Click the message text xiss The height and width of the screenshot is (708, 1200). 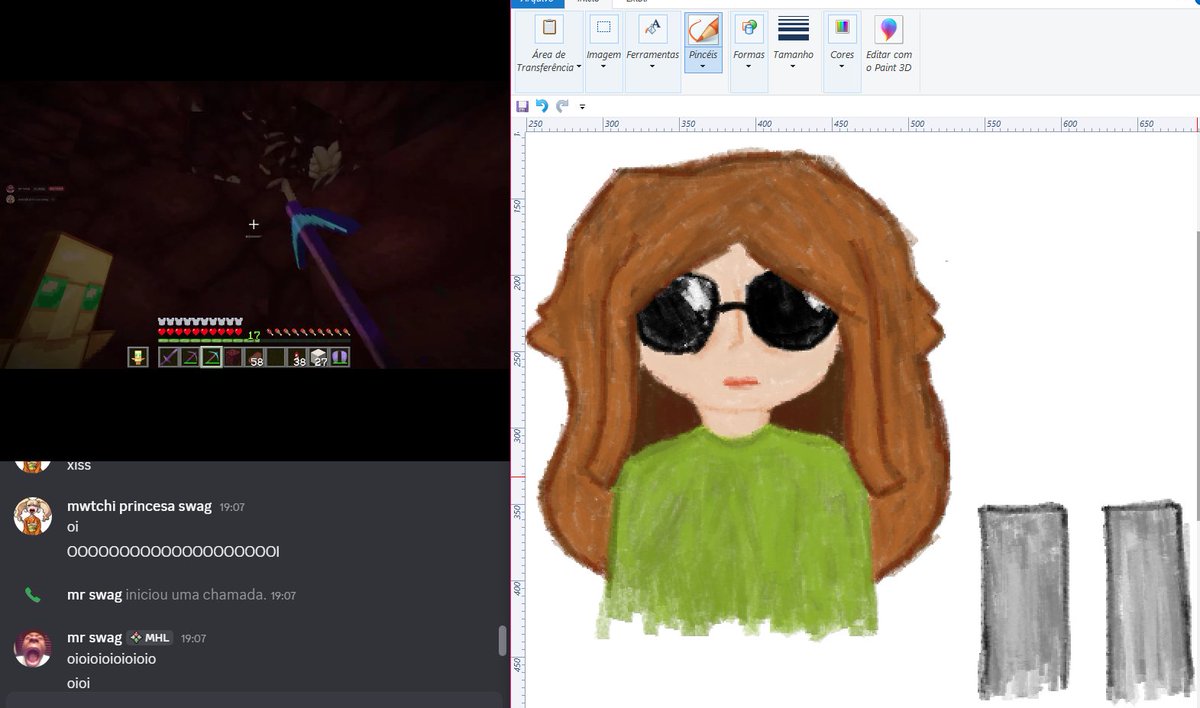79,465
